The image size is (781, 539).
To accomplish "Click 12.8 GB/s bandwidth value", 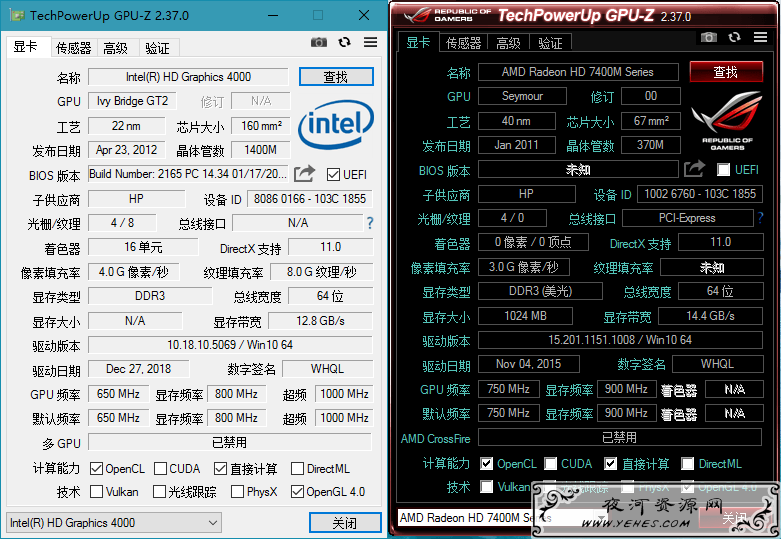I will coord(320,321).
